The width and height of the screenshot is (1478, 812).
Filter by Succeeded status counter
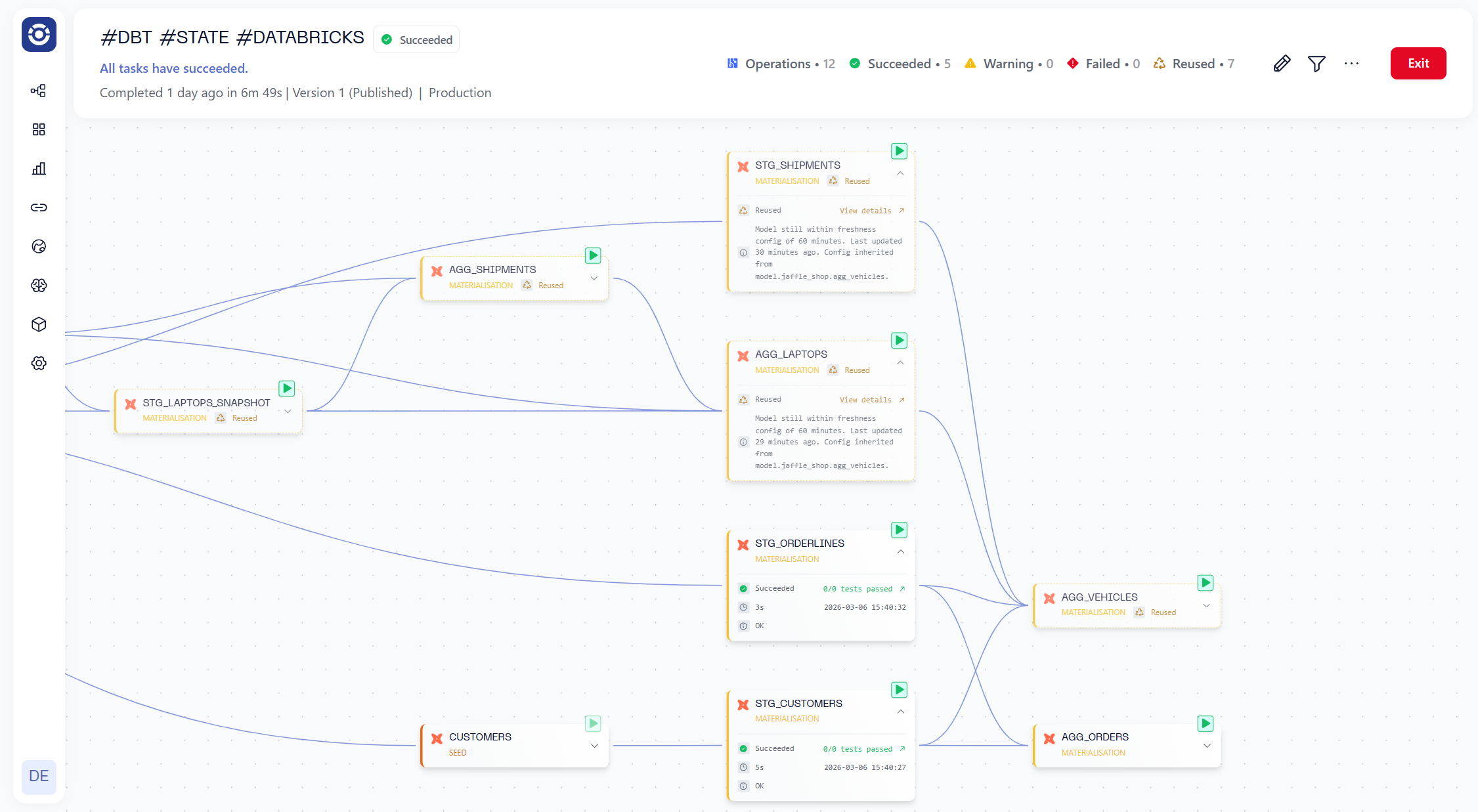899,64
